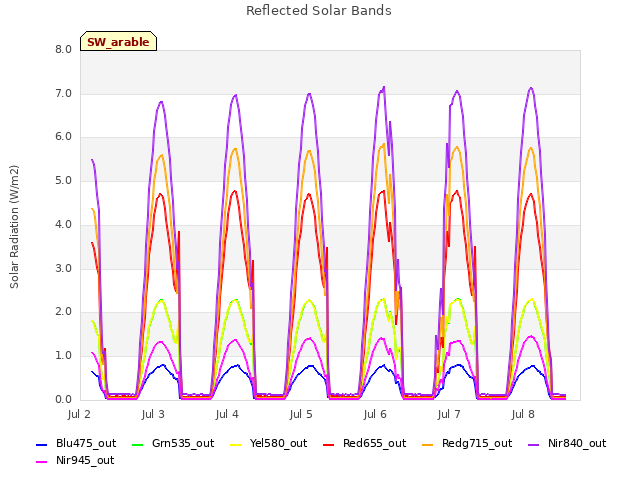Click the 1.0 y-axis tick label
Viewport: 640px width, 480px height.
click(x=64, y=356)
